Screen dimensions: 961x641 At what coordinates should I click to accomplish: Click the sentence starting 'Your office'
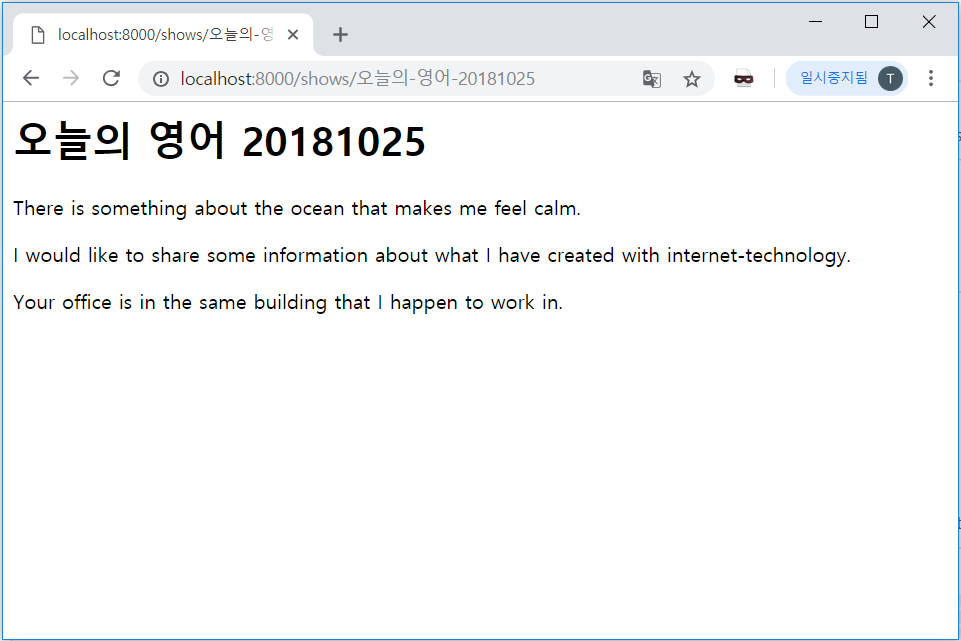click(x=288, y=303)
